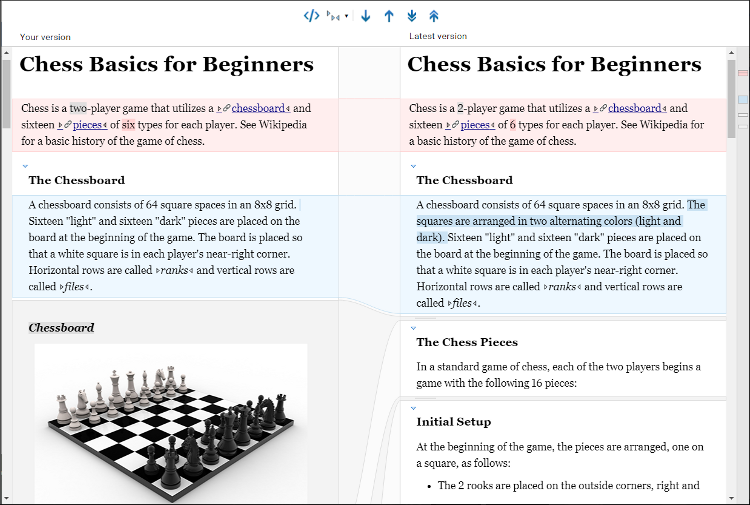This screenshot has height=505, width=750.
Task: Collapse The Chess Pieces section
Action: 413,328
